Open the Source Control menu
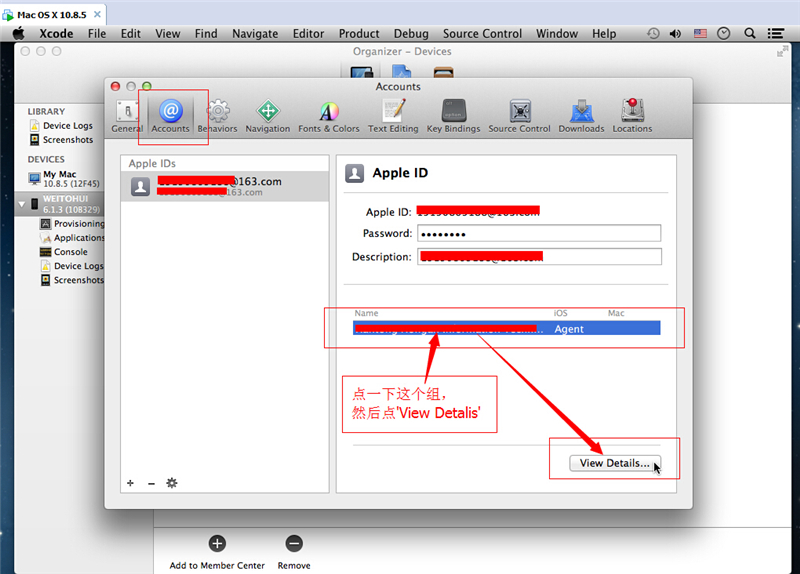The width and height of the screenshot is (800, 574). click(x=482, y=34)
